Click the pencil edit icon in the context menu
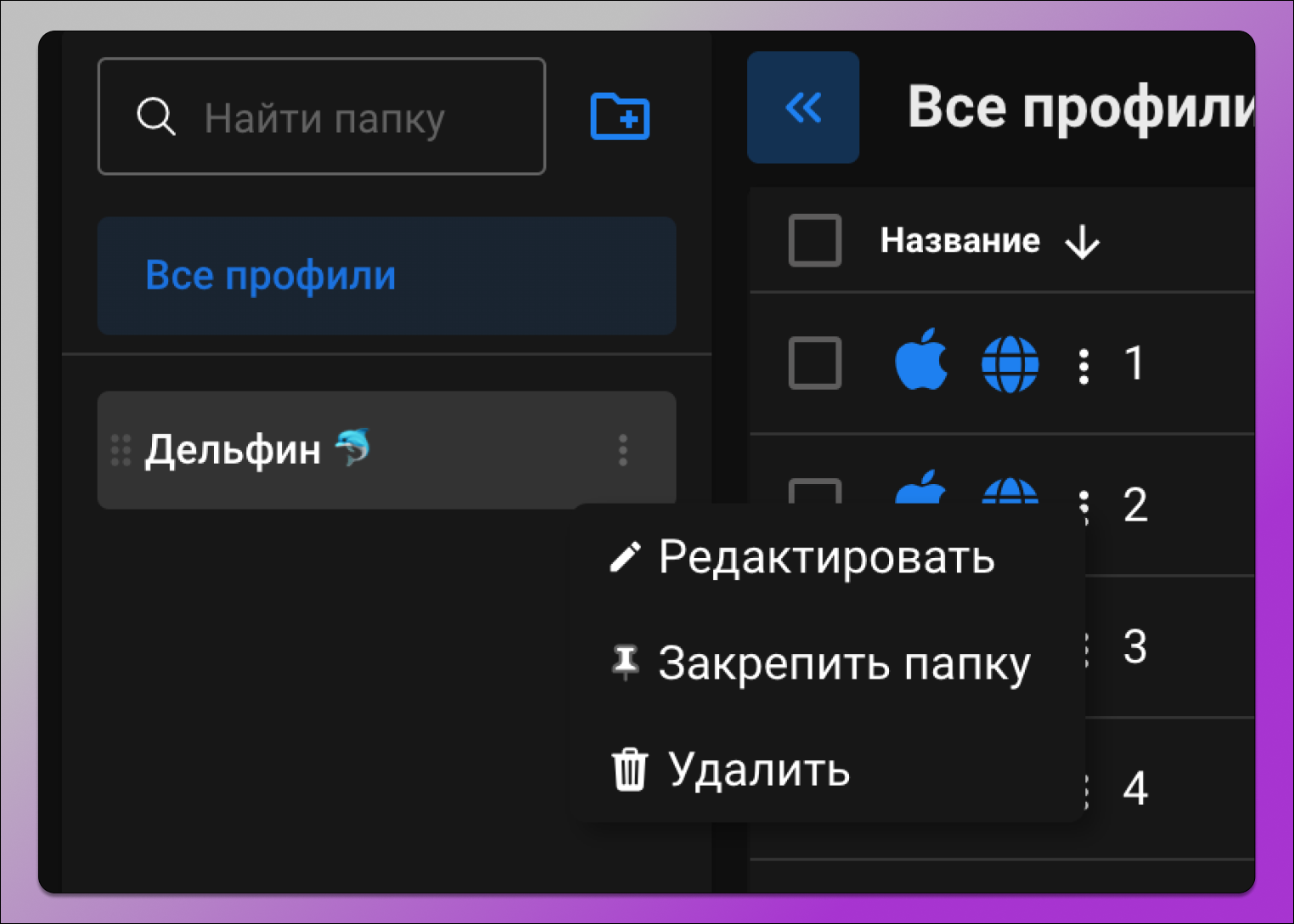This screenshot has width=1294, height=924. point(626,557)
